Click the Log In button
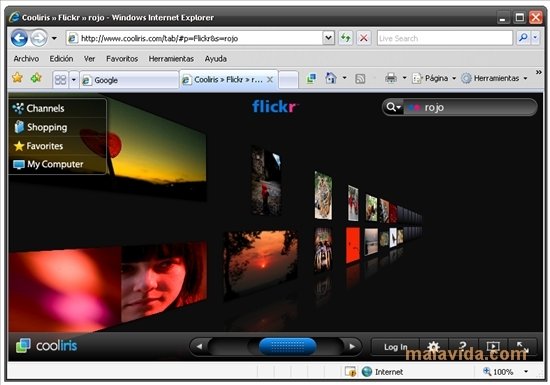Viewport: 550px width, 385px height. point(395,347)
